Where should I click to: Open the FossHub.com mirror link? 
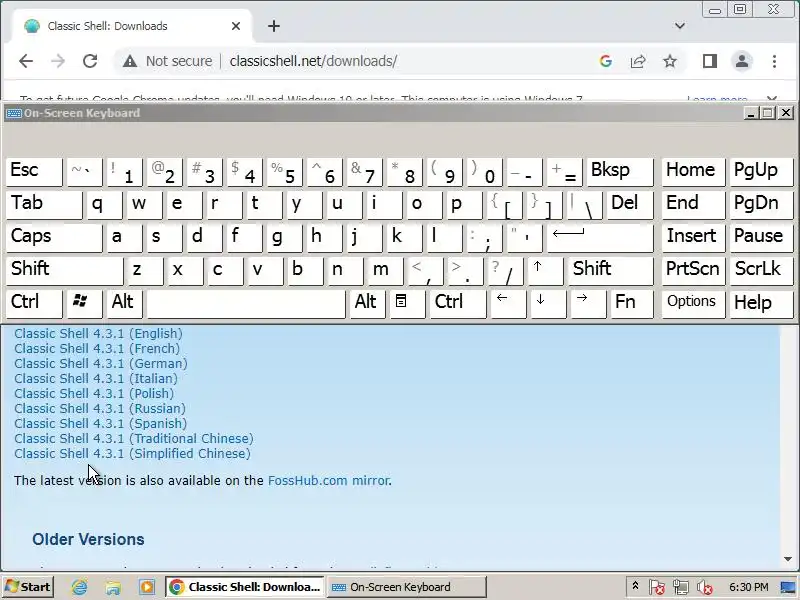coord(329,481)
